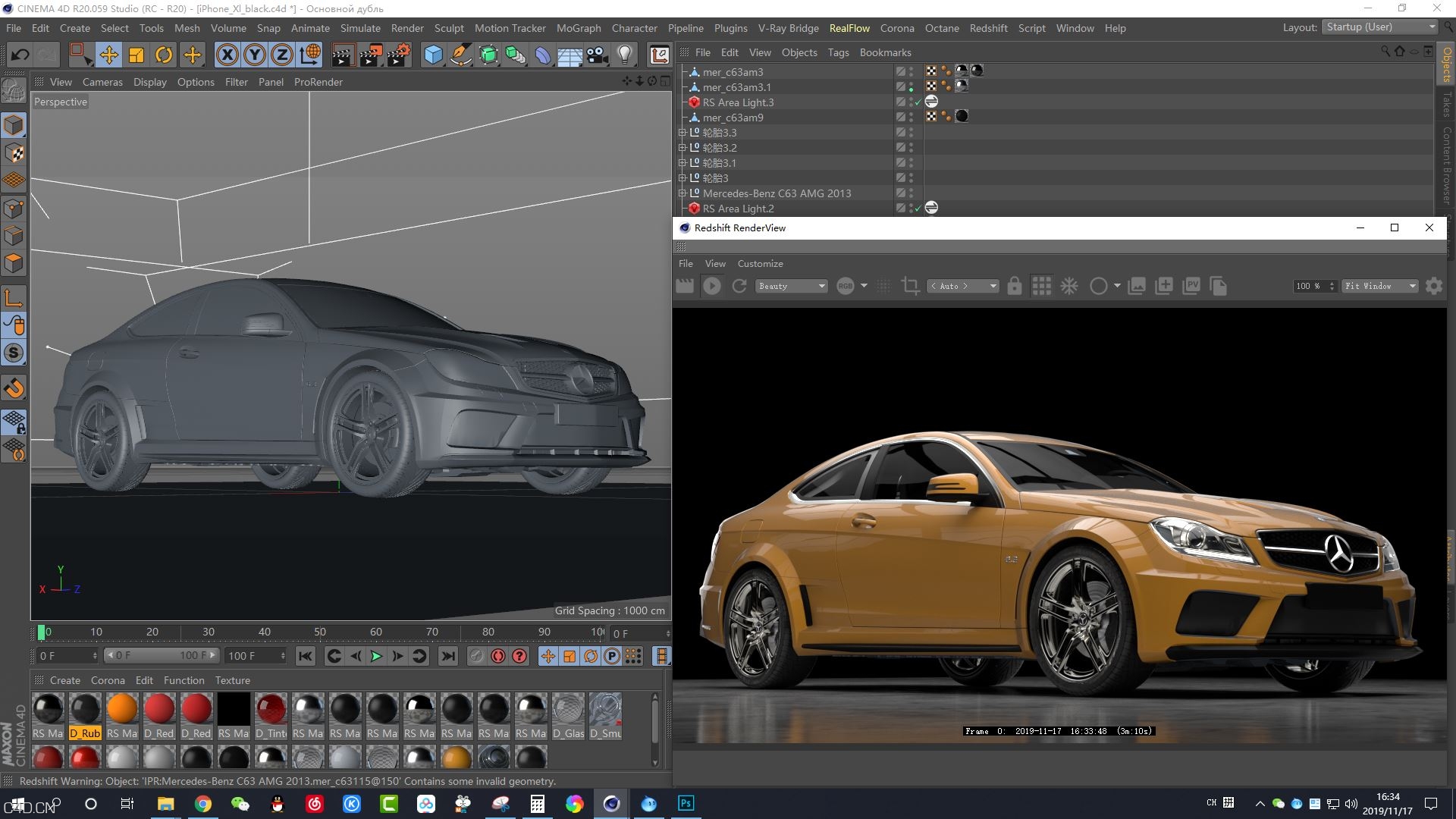Open the Redshift menu

point(988,28)
